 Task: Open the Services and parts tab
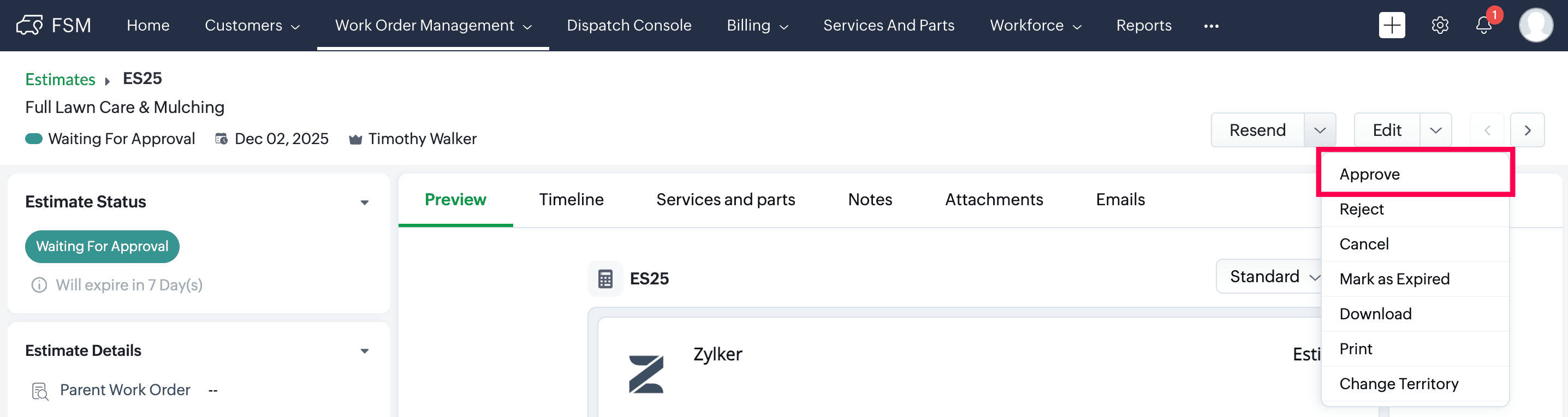(725, 200)
